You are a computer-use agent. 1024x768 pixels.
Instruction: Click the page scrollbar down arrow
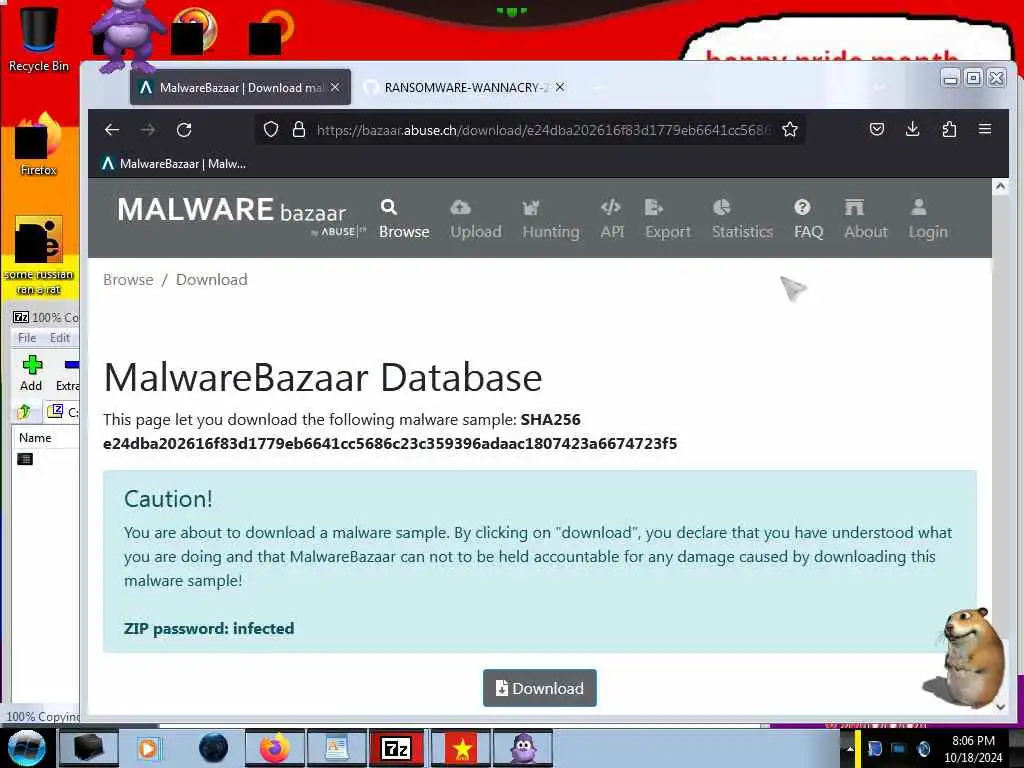pos(1000,707)
